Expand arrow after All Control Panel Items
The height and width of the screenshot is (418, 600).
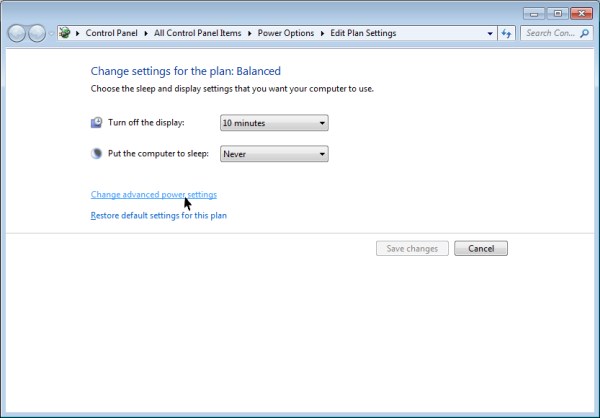coord(249,33)
